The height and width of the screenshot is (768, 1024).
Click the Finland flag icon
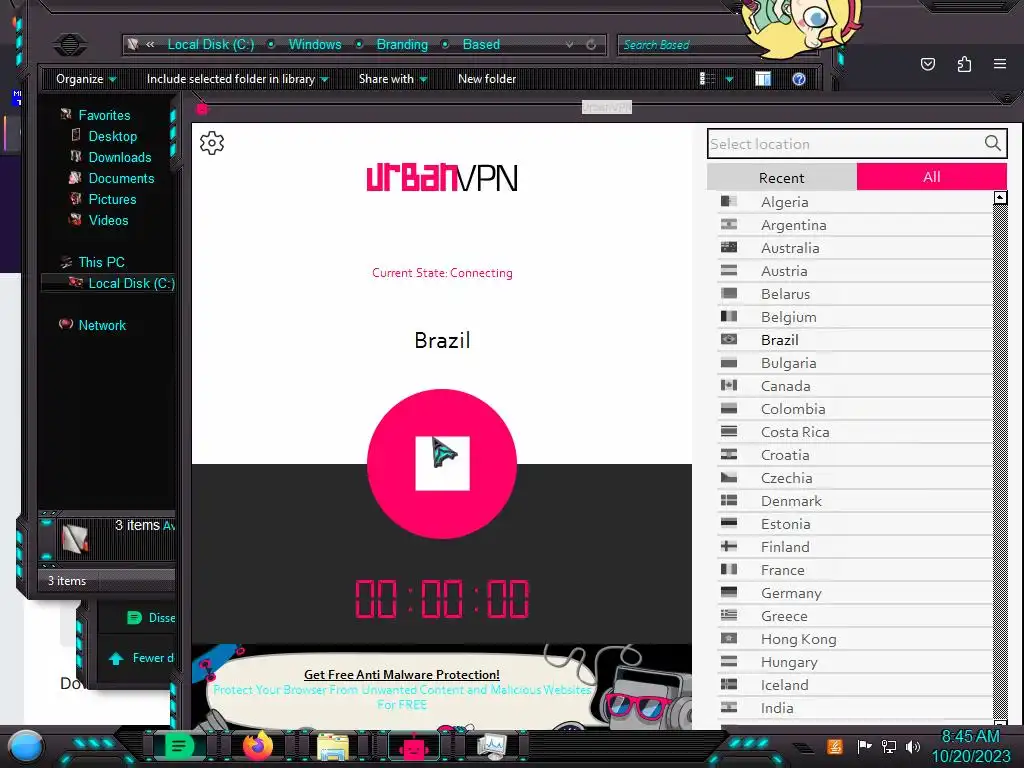coord(729,546)
